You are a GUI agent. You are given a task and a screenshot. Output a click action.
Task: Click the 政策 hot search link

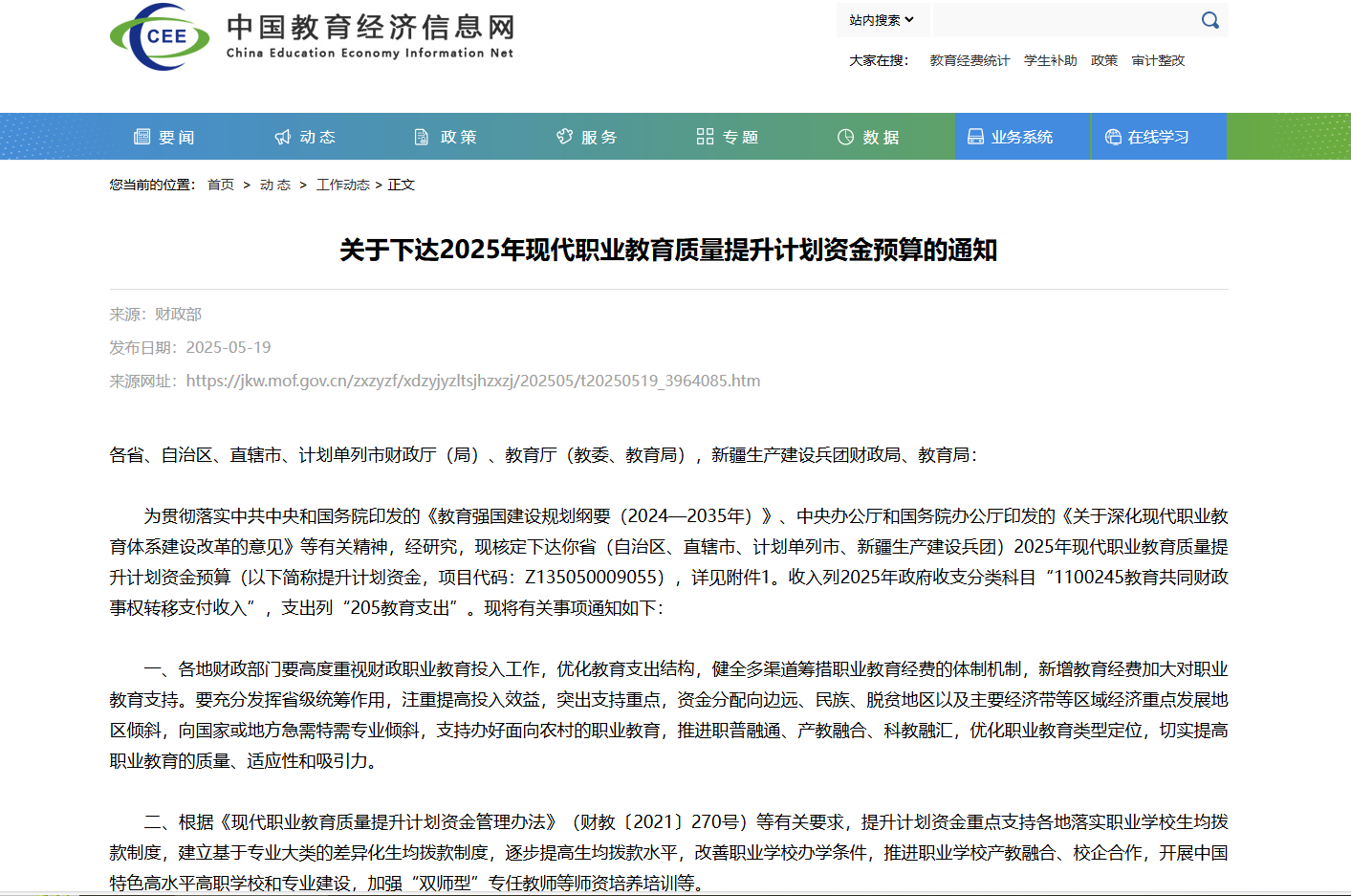pos(1104,60)
